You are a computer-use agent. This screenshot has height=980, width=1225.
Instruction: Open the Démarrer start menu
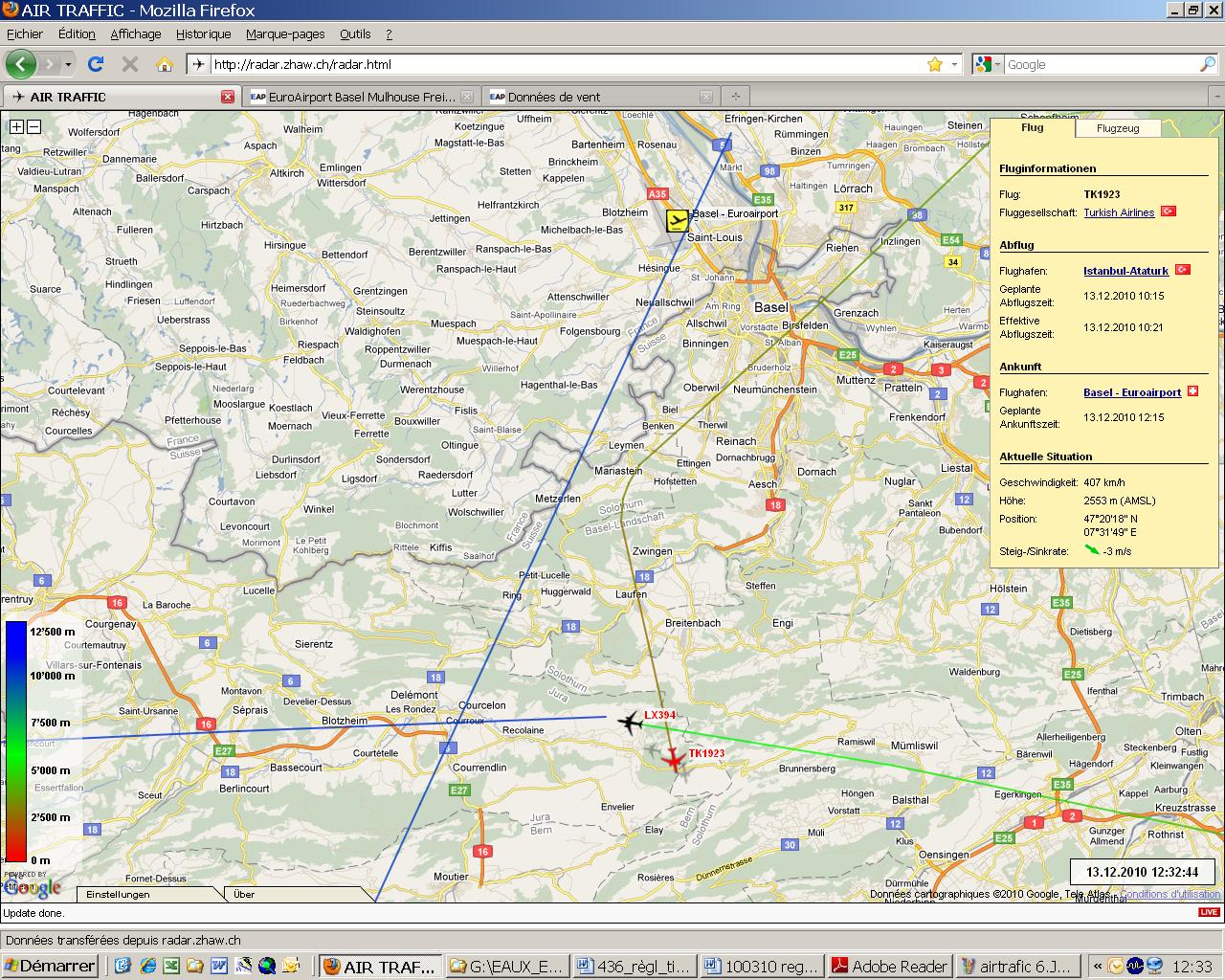click(50, 966)
